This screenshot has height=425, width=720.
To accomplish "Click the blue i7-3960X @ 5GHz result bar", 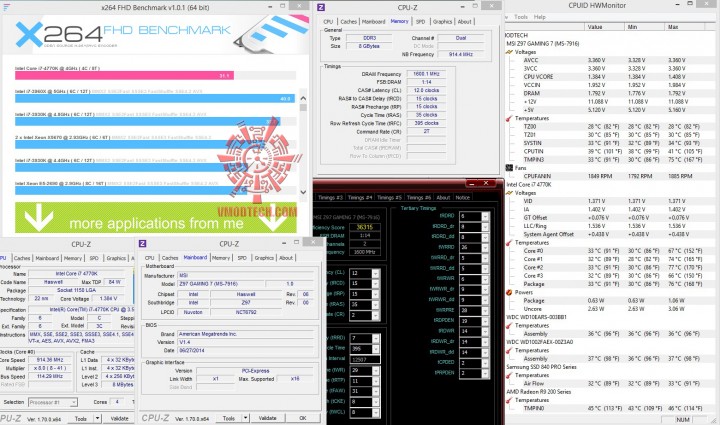I will pyautogui.click(x=155, y=98).
